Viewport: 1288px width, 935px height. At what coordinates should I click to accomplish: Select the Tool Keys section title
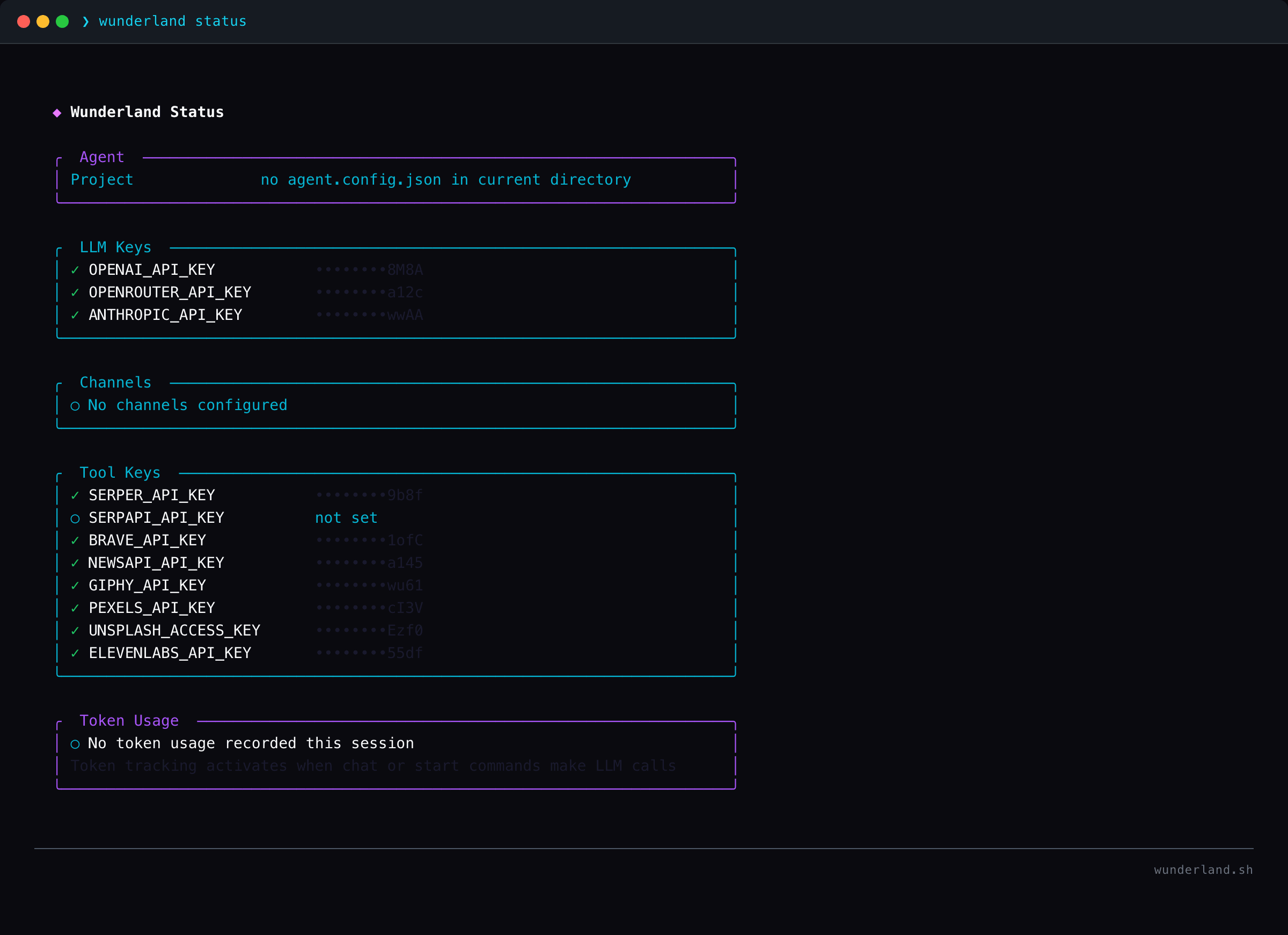pyautogui.click(x=120, y=472)
